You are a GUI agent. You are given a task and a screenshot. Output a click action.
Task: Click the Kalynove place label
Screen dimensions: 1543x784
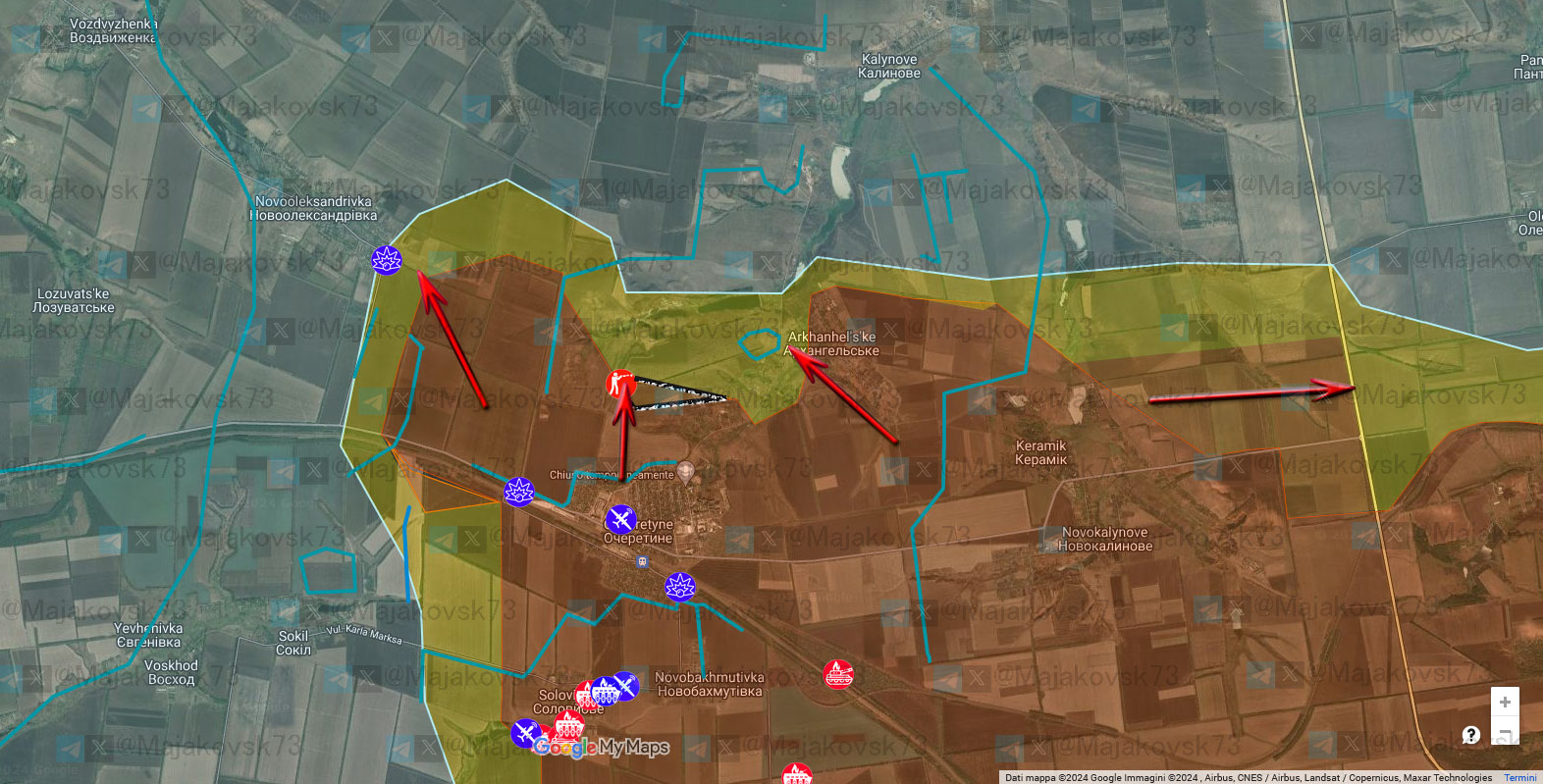pyautogui.click(x=889, y=66)
